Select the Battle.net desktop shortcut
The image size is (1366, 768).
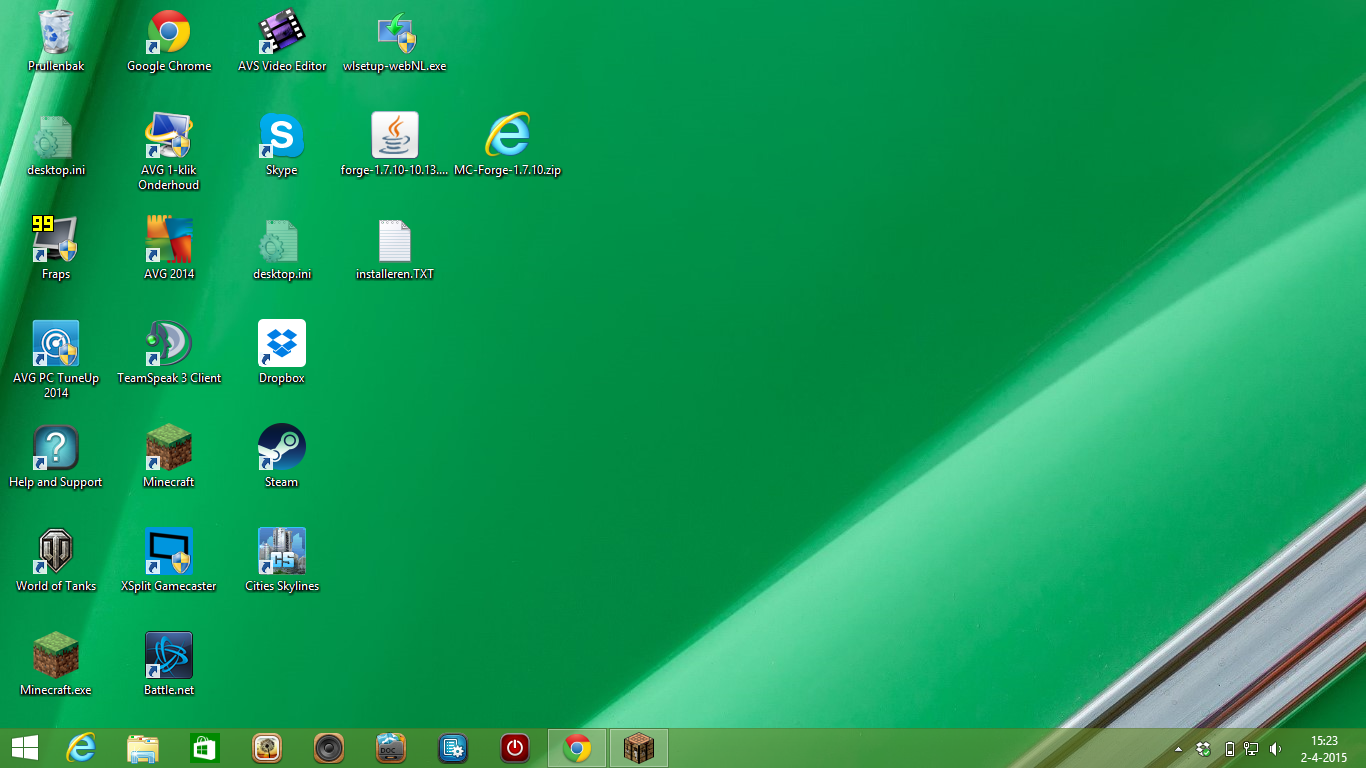(x=169, y=665)
